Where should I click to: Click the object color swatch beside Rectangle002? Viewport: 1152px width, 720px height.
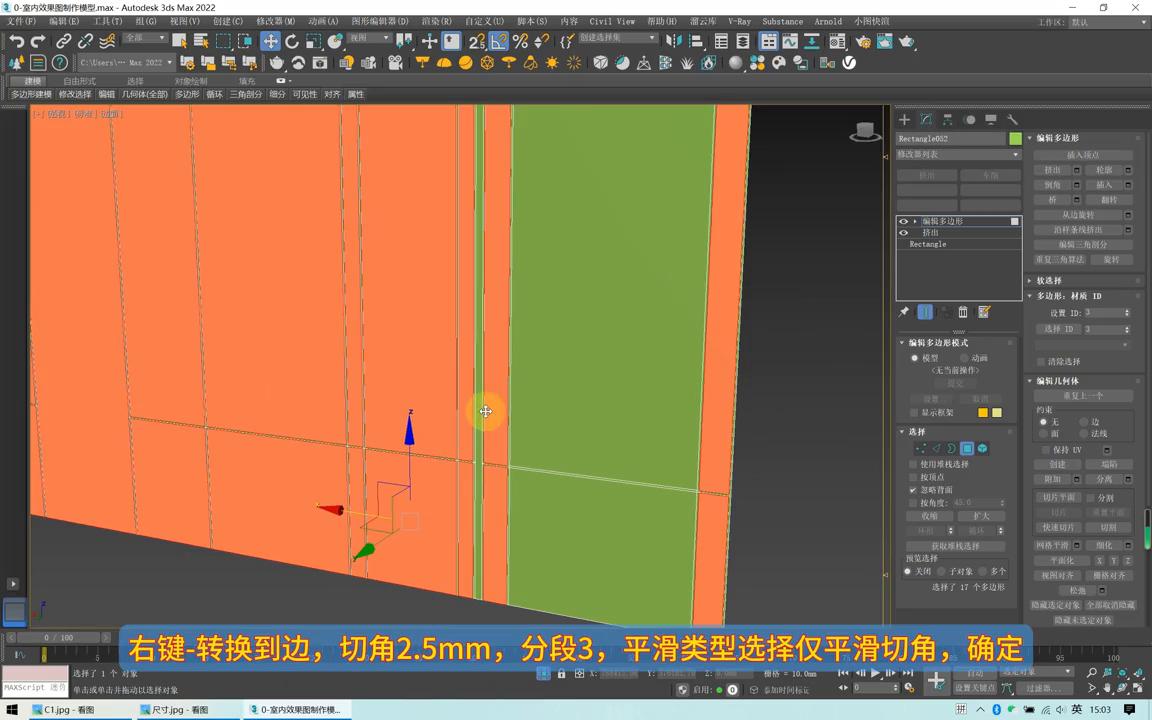coord(1015,138)
